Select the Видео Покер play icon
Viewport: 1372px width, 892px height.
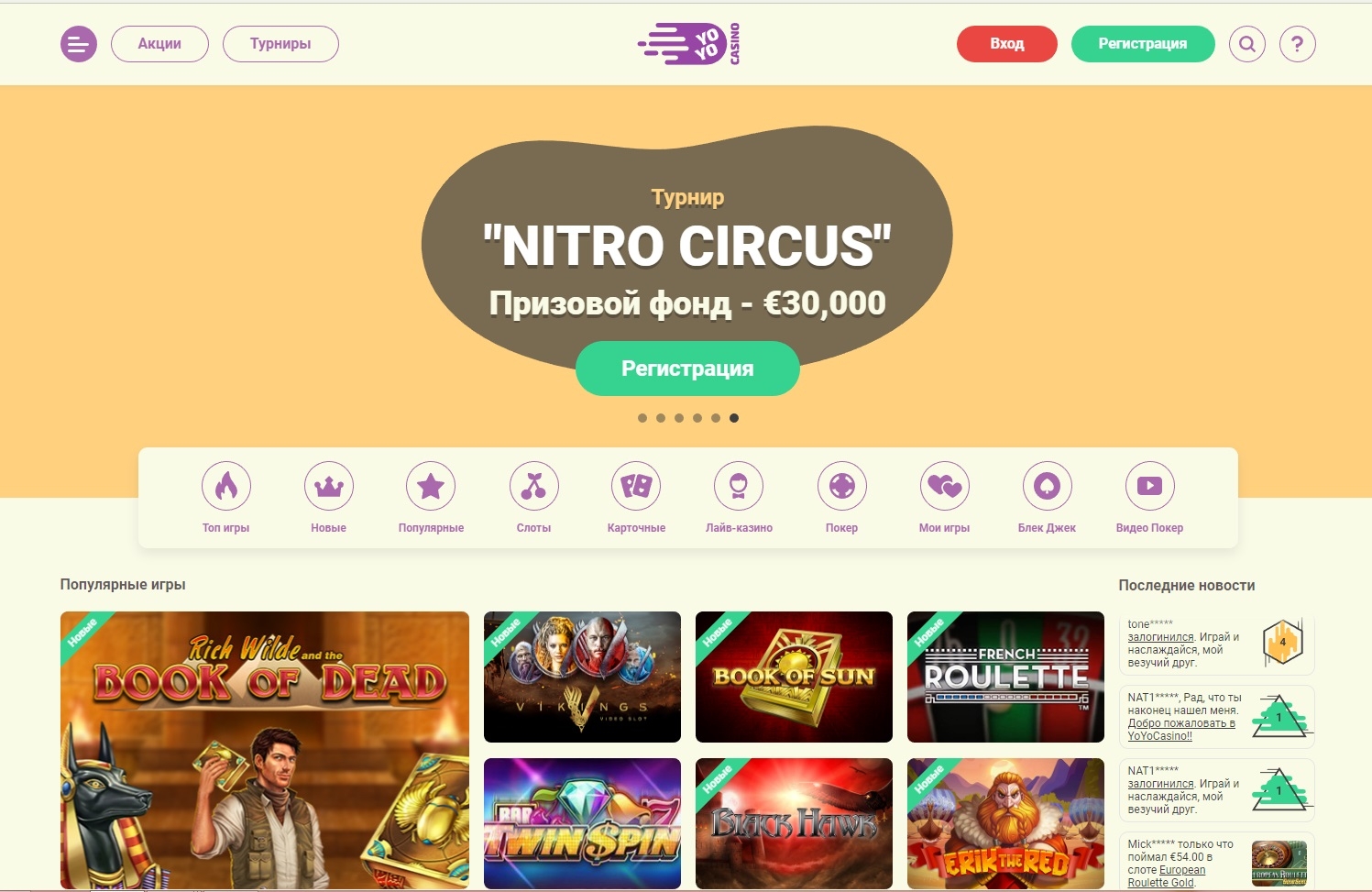[1149, 486]
